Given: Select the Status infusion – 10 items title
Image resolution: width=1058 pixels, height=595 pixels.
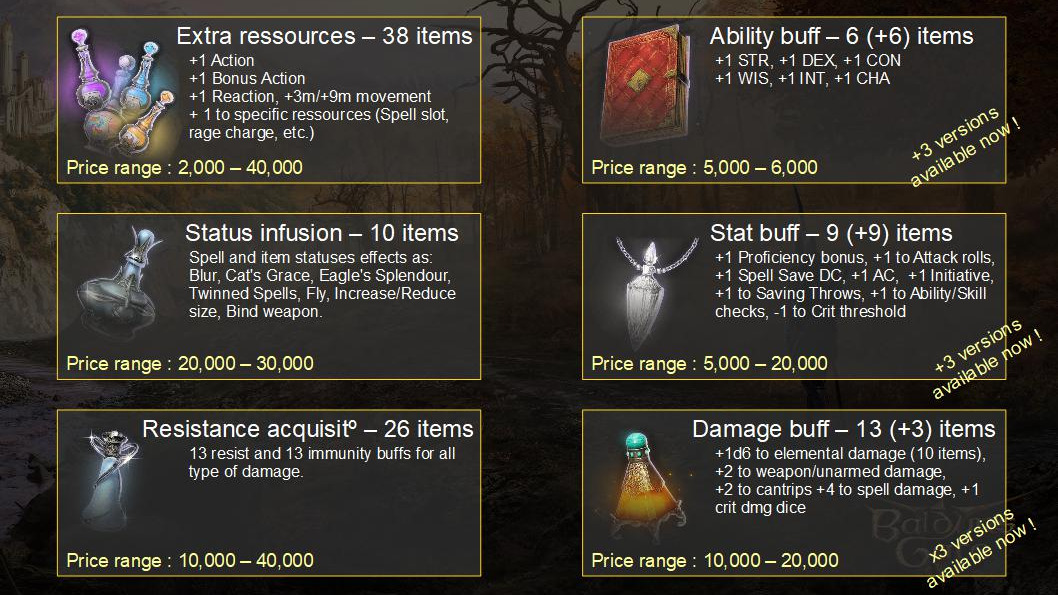Looking at the screenshot, I should [x=322, y=234].
